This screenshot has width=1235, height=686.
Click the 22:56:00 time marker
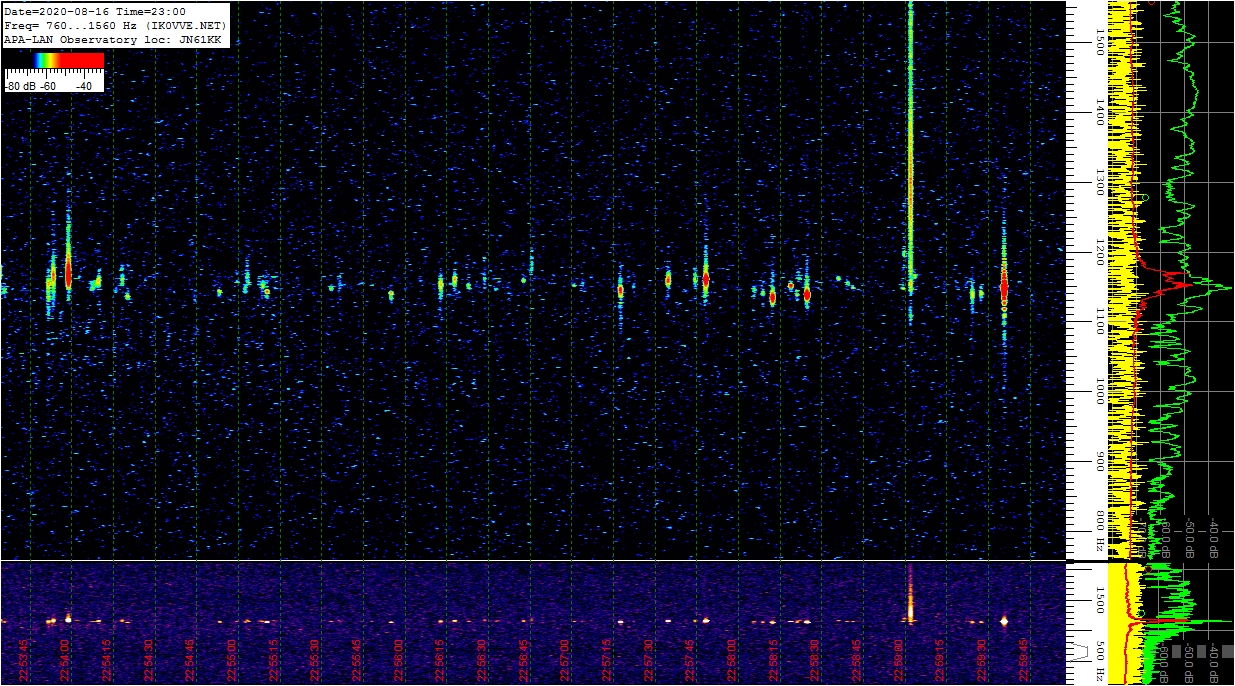click(x=399, y=660)
